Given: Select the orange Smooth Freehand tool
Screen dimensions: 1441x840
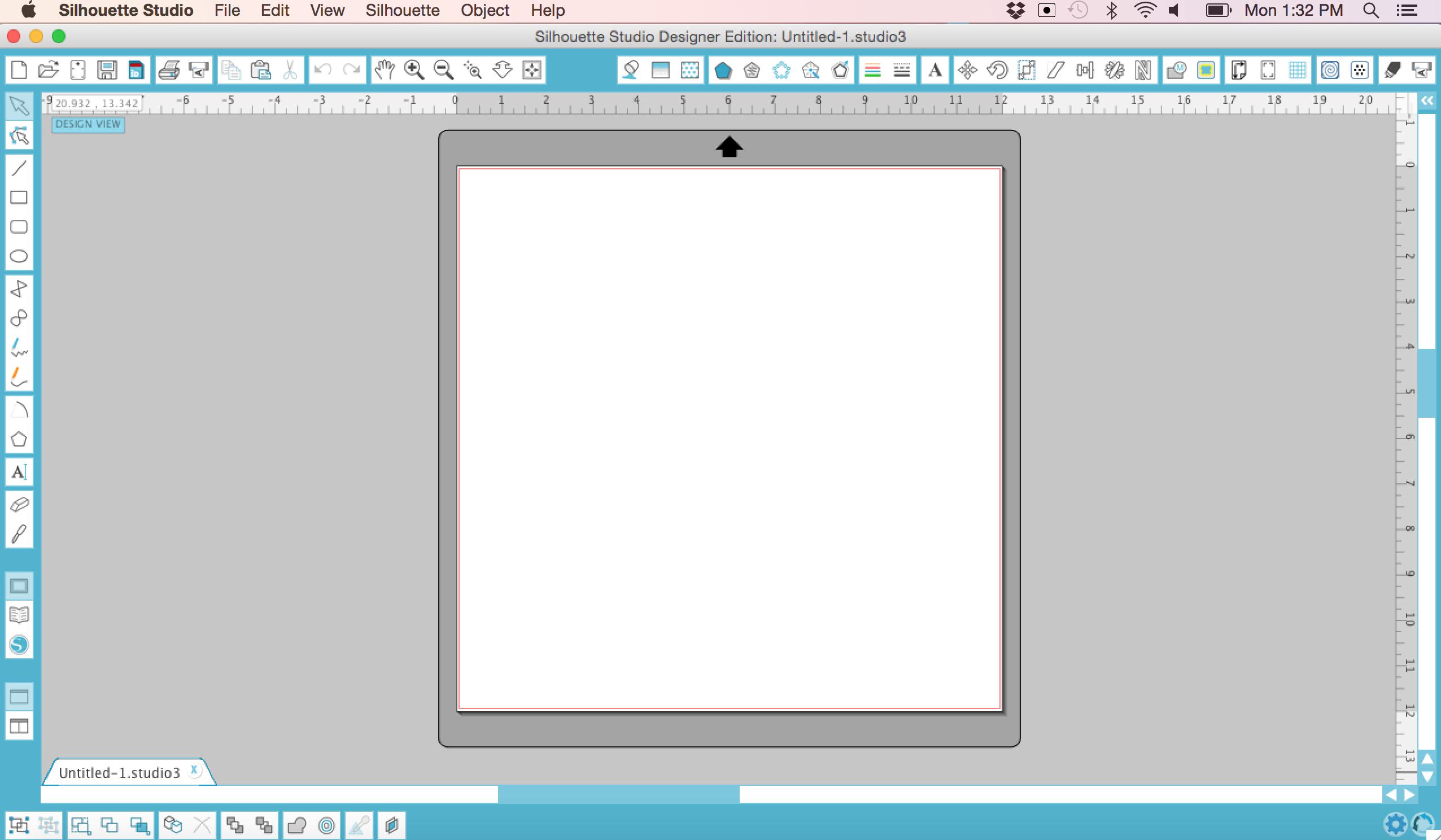Looking at the screenshot, I should (19, 377).
